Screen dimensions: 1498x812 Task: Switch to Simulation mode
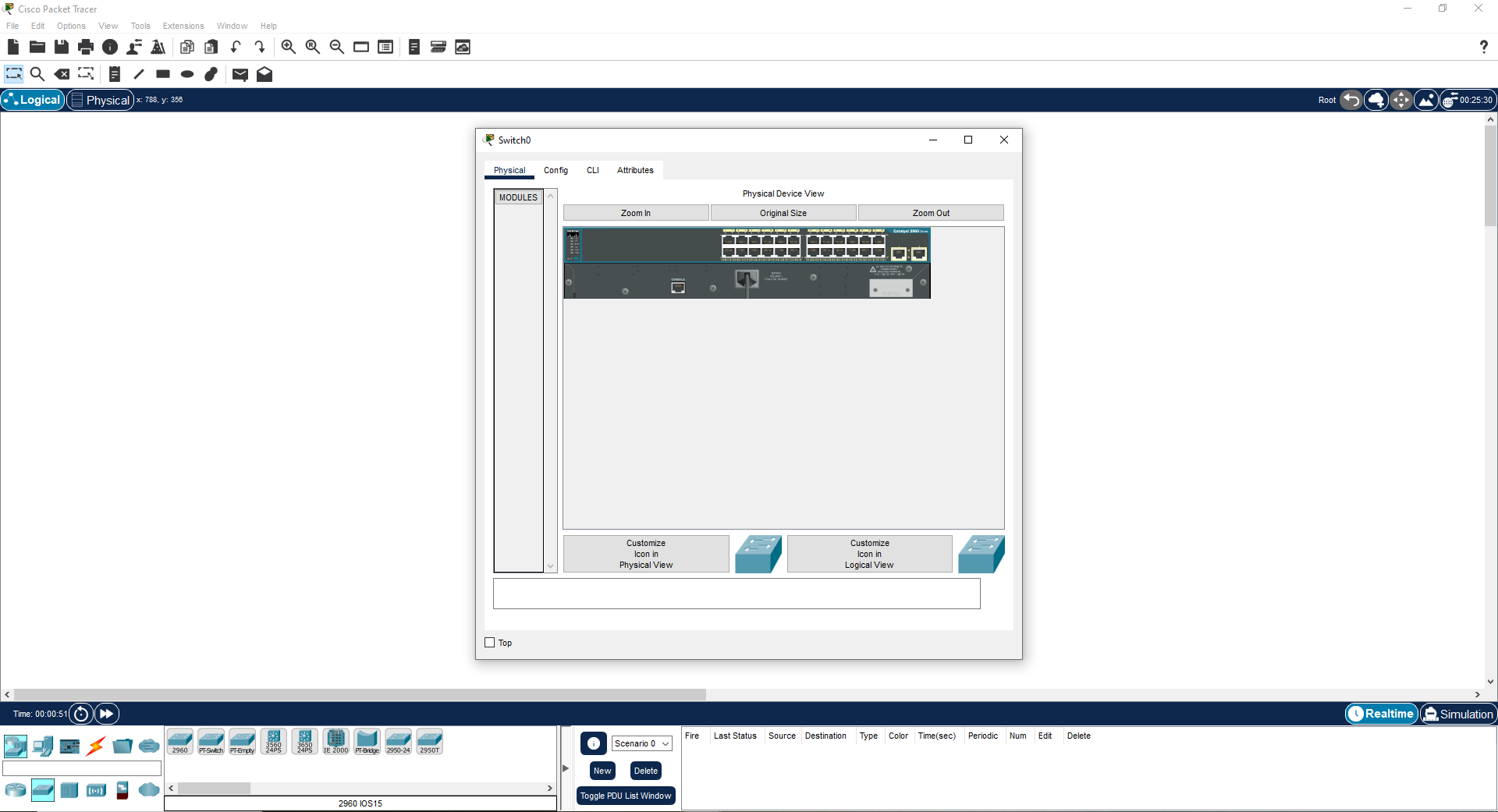point(1457,714)
